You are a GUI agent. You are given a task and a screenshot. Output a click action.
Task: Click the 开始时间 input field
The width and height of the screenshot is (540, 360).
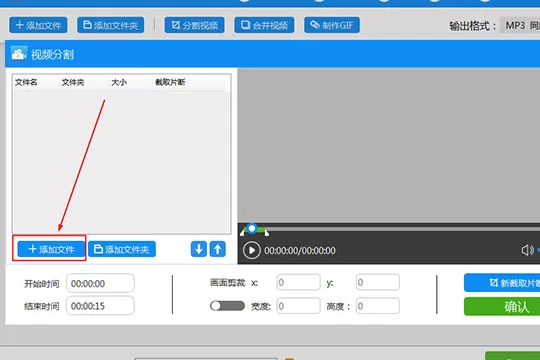[100, 284]
